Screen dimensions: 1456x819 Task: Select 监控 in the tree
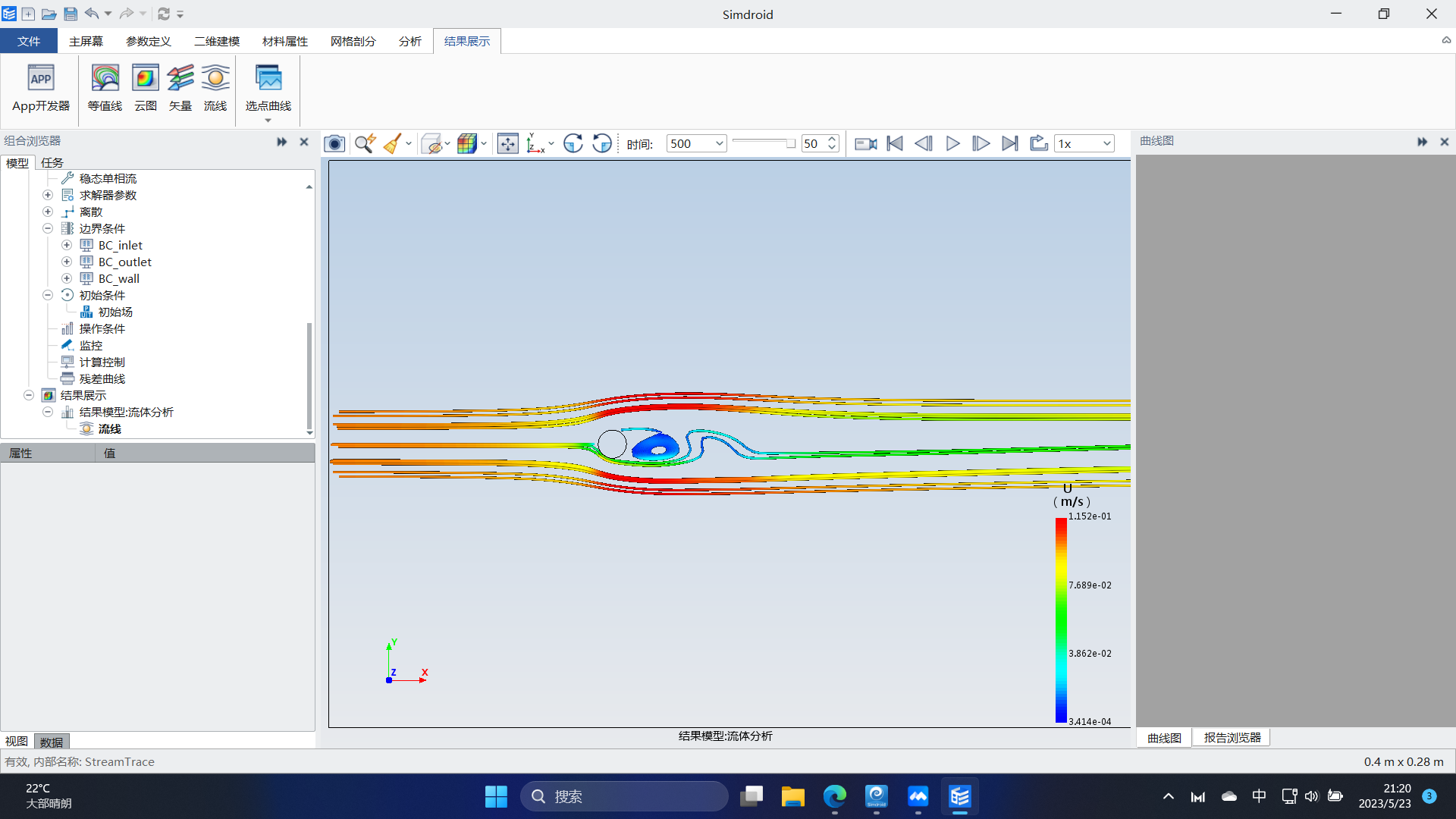91,345
